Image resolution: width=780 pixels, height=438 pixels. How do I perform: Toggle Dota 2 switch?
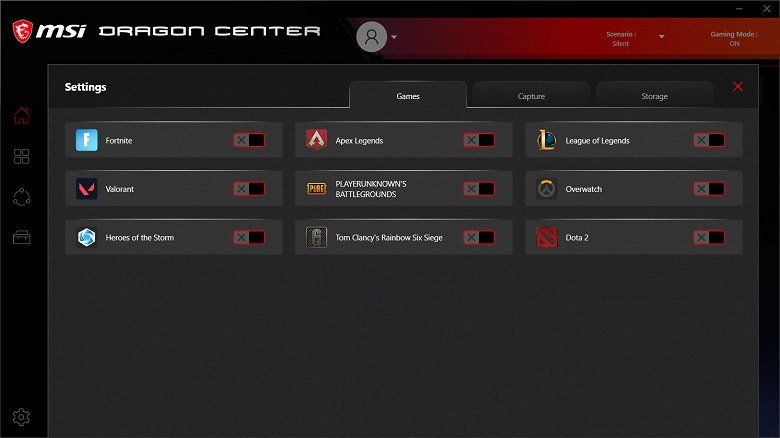click(709, 237)
